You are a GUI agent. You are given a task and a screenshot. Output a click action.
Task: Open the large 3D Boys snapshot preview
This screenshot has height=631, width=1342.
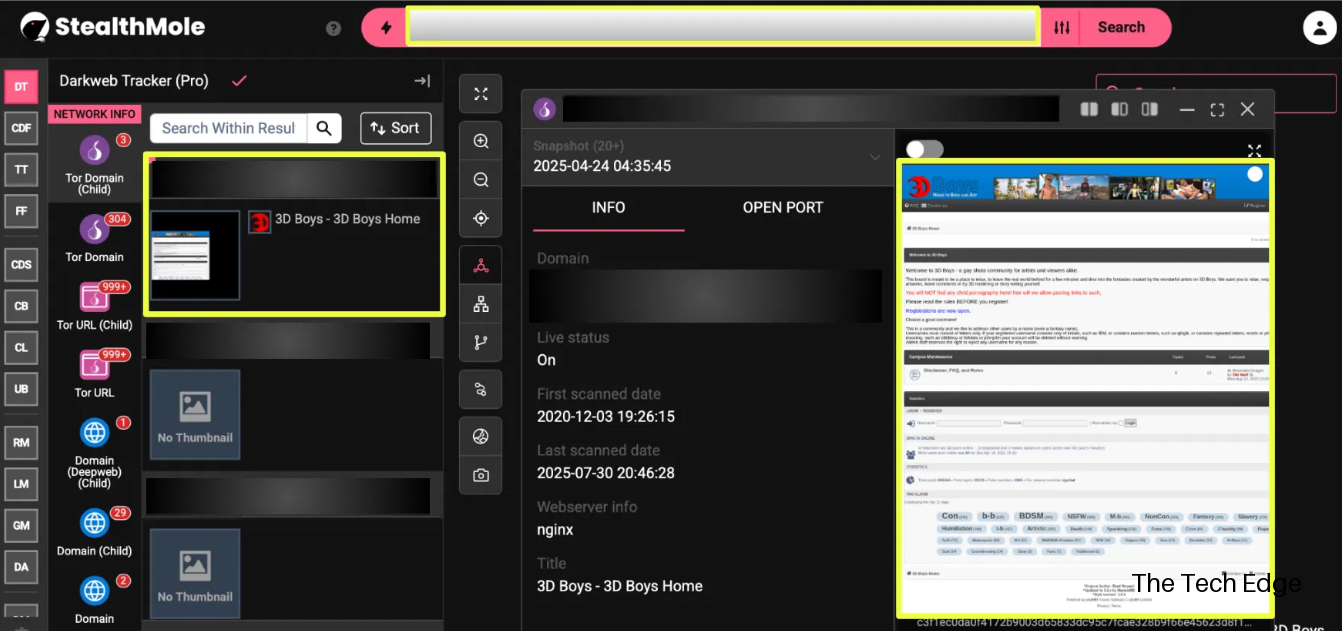pyautogui.click(x=1085, y=388)
